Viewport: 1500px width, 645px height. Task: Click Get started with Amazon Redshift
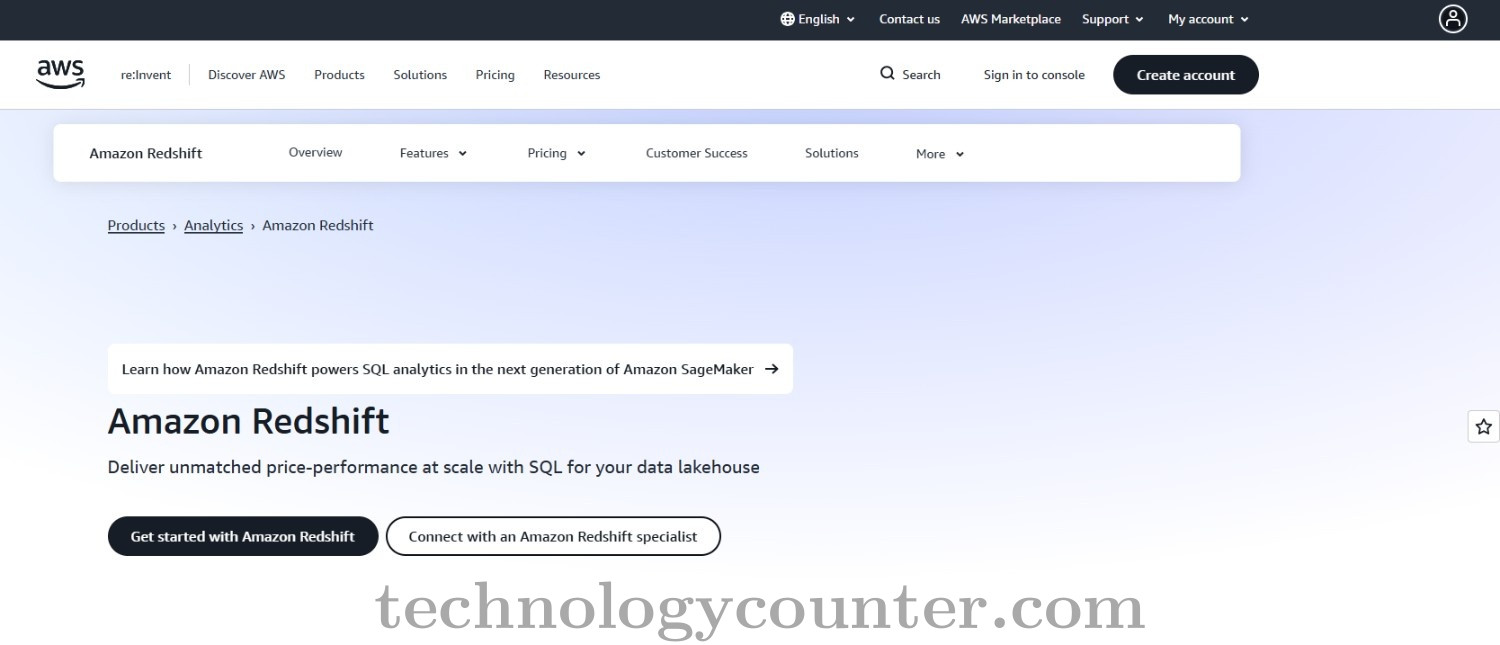click(242, 536)
